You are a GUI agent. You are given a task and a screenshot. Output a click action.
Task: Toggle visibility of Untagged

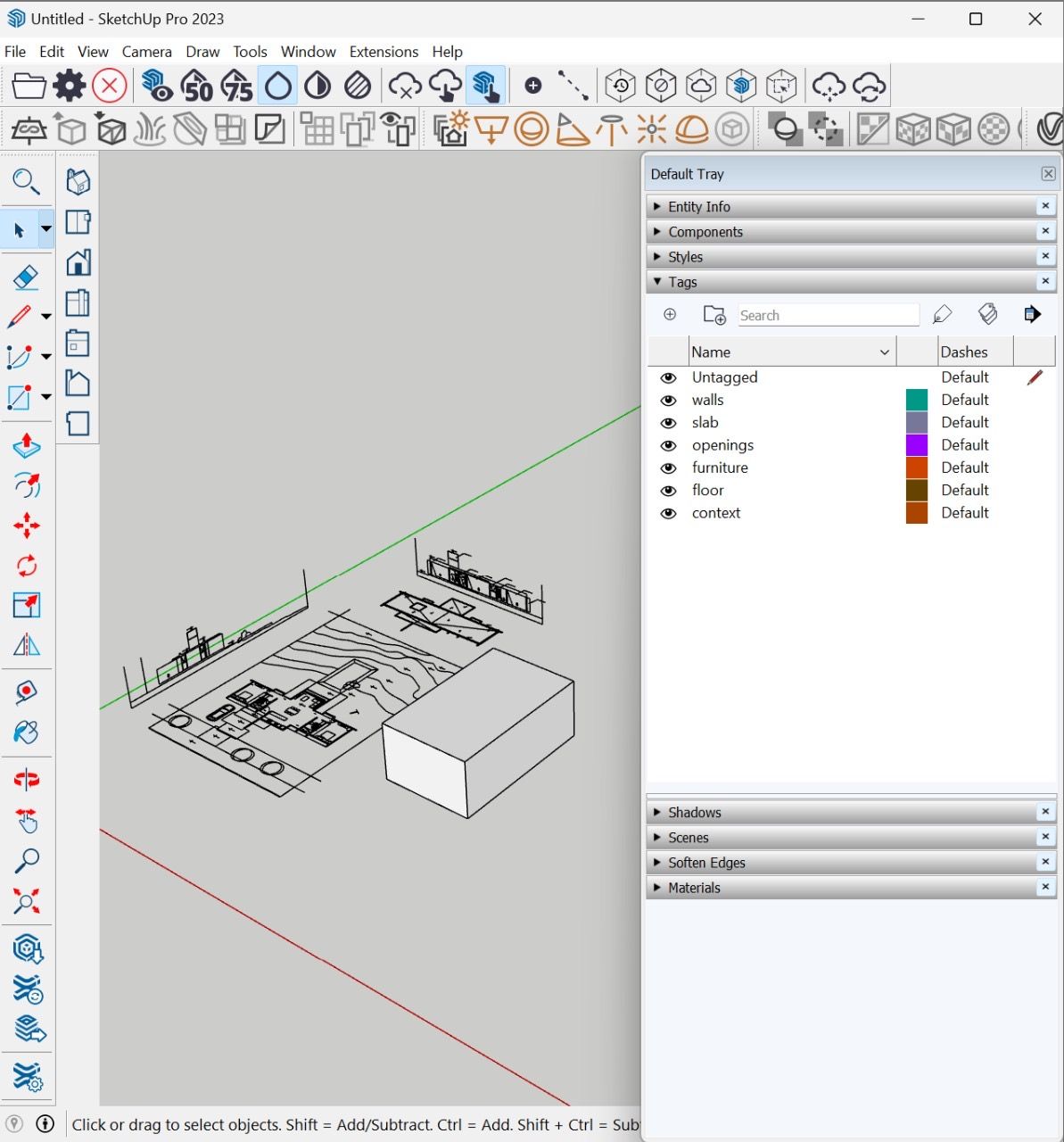[668, 377]
